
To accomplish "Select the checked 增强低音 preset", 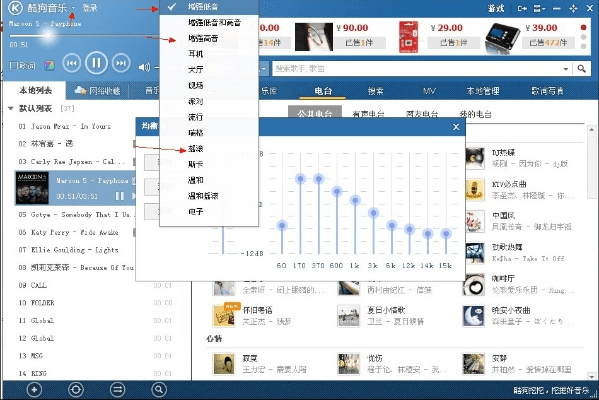I will (209, 7).
